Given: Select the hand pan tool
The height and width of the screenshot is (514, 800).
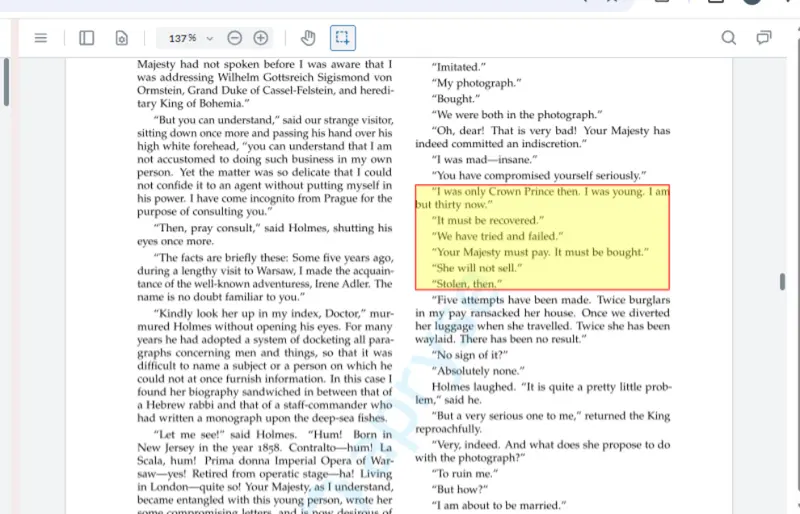Looking at the screenshot, I should tap(308, 38).
